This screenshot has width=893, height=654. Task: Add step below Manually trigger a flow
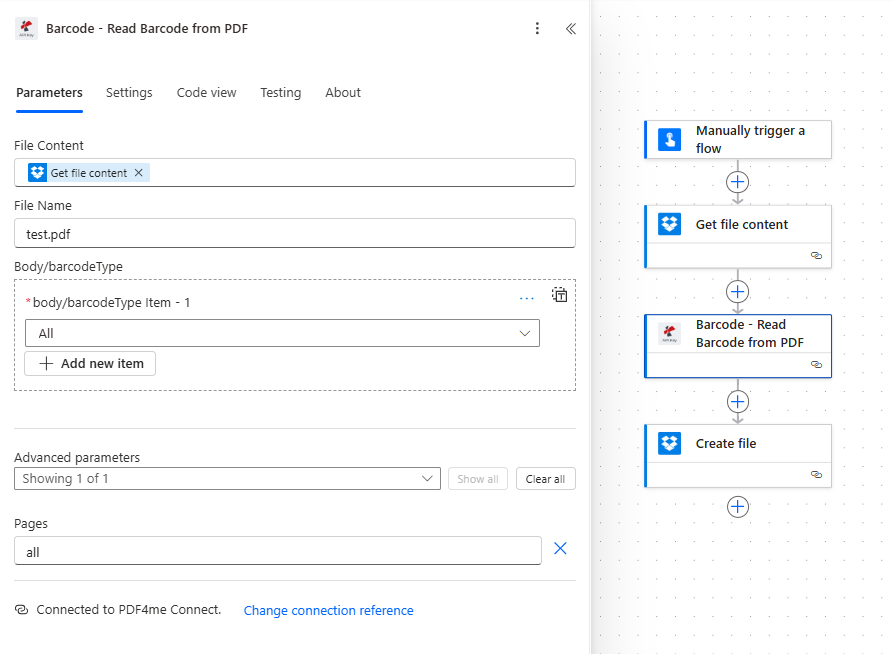738,182
